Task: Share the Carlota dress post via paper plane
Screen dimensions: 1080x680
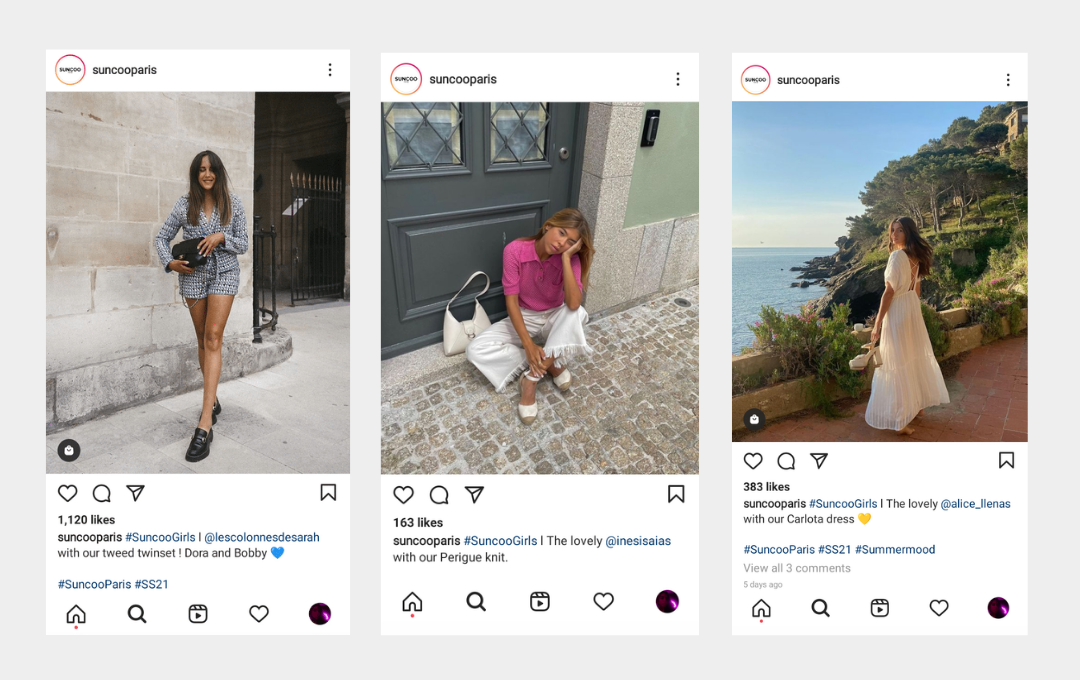Action: (819, 460)
